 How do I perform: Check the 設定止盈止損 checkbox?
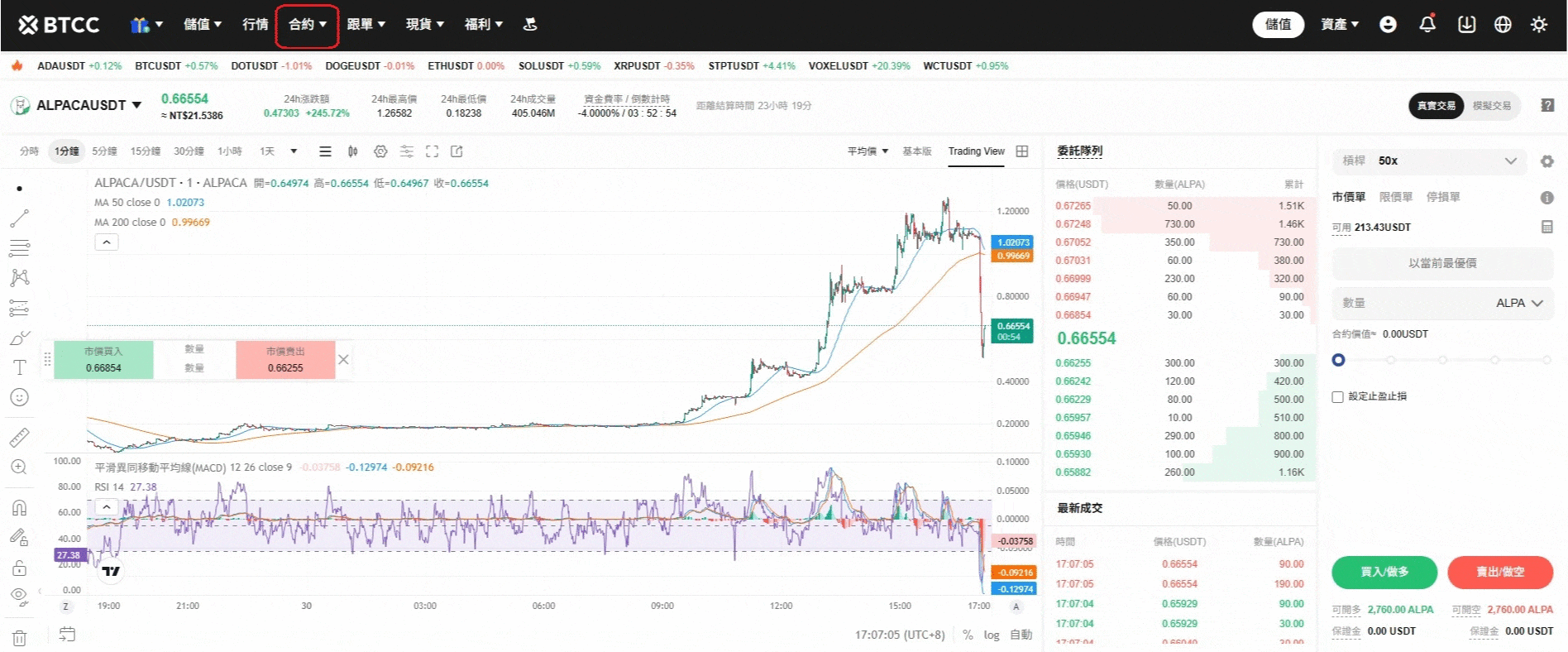1337,397
